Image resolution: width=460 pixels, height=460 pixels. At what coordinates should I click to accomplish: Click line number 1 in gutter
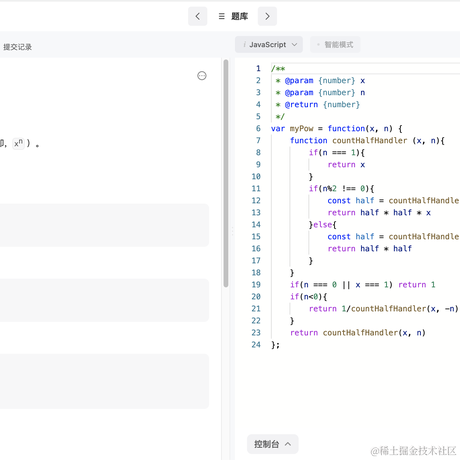coord(258,69)
